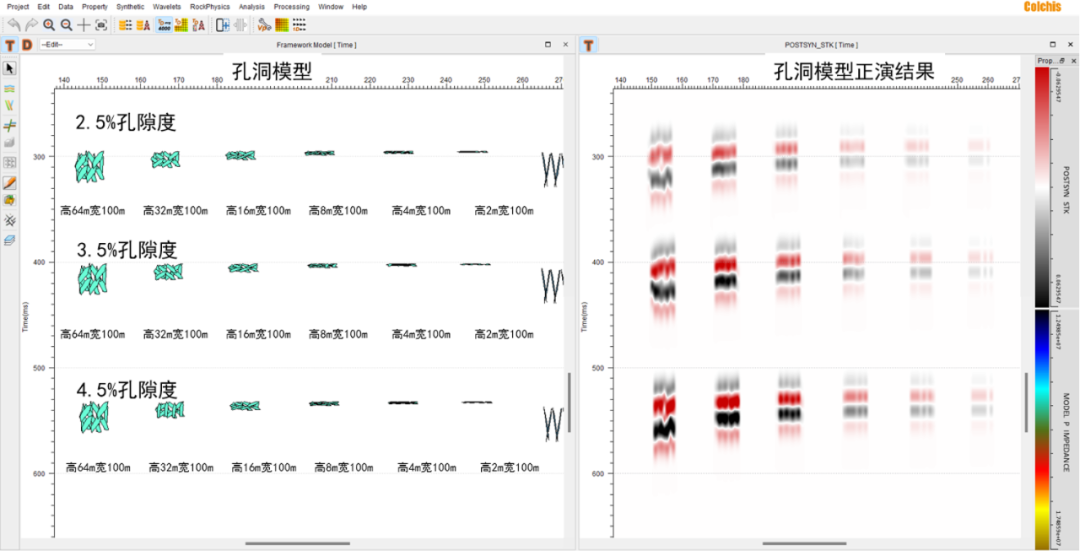Click the split window layout icon

pos(222,25)
